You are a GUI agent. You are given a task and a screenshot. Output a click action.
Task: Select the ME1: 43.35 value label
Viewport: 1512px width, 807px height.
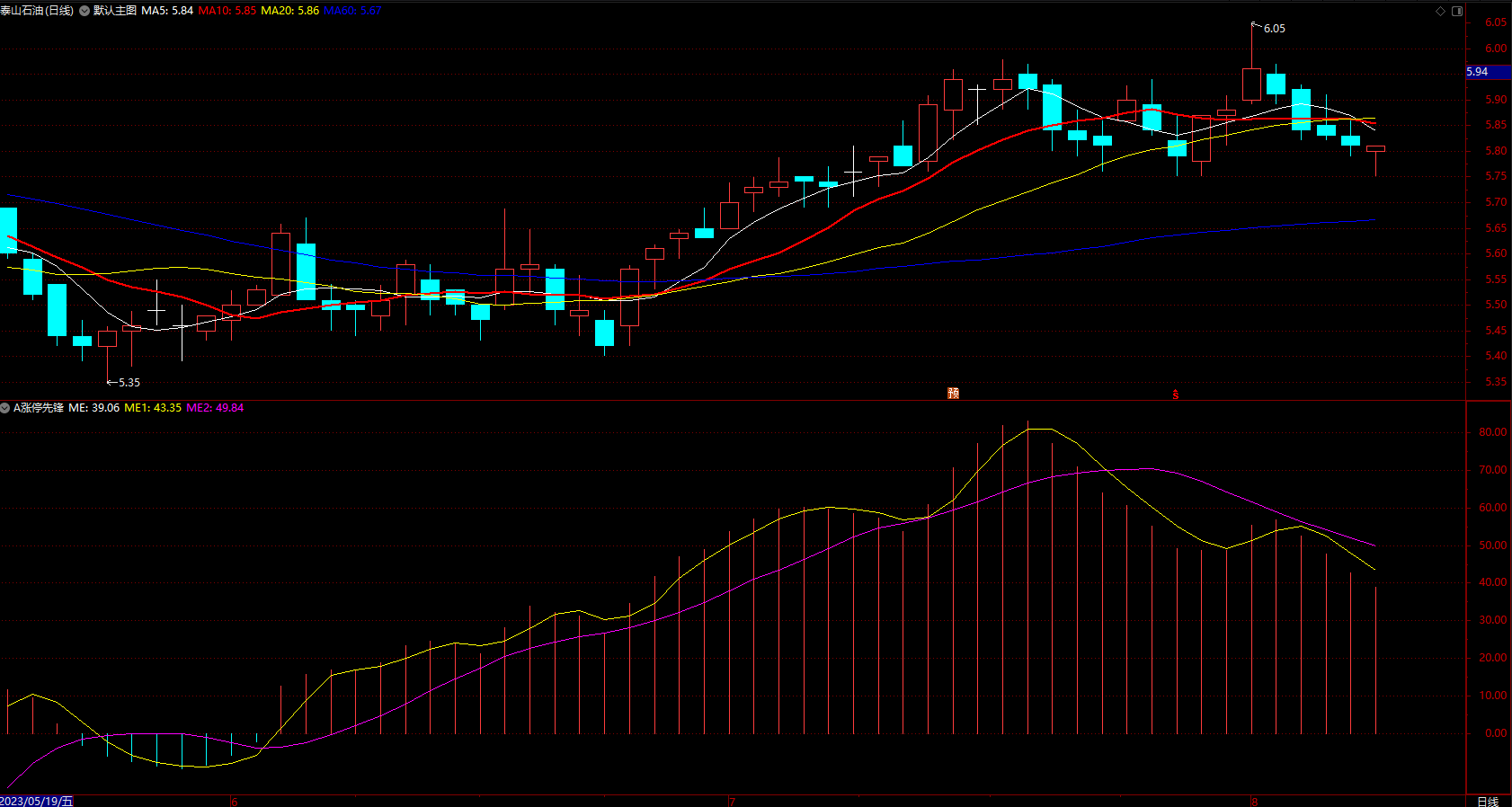click(x=153, y=408)
